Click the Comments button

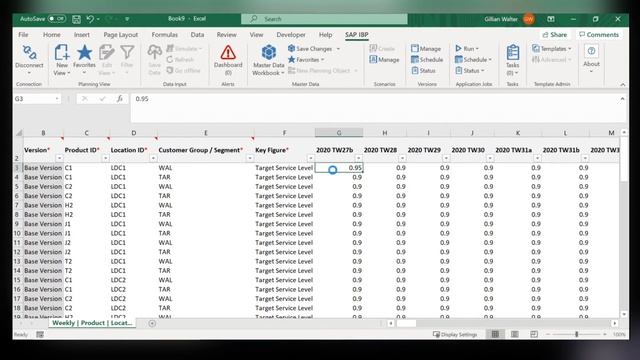[599, 35]
